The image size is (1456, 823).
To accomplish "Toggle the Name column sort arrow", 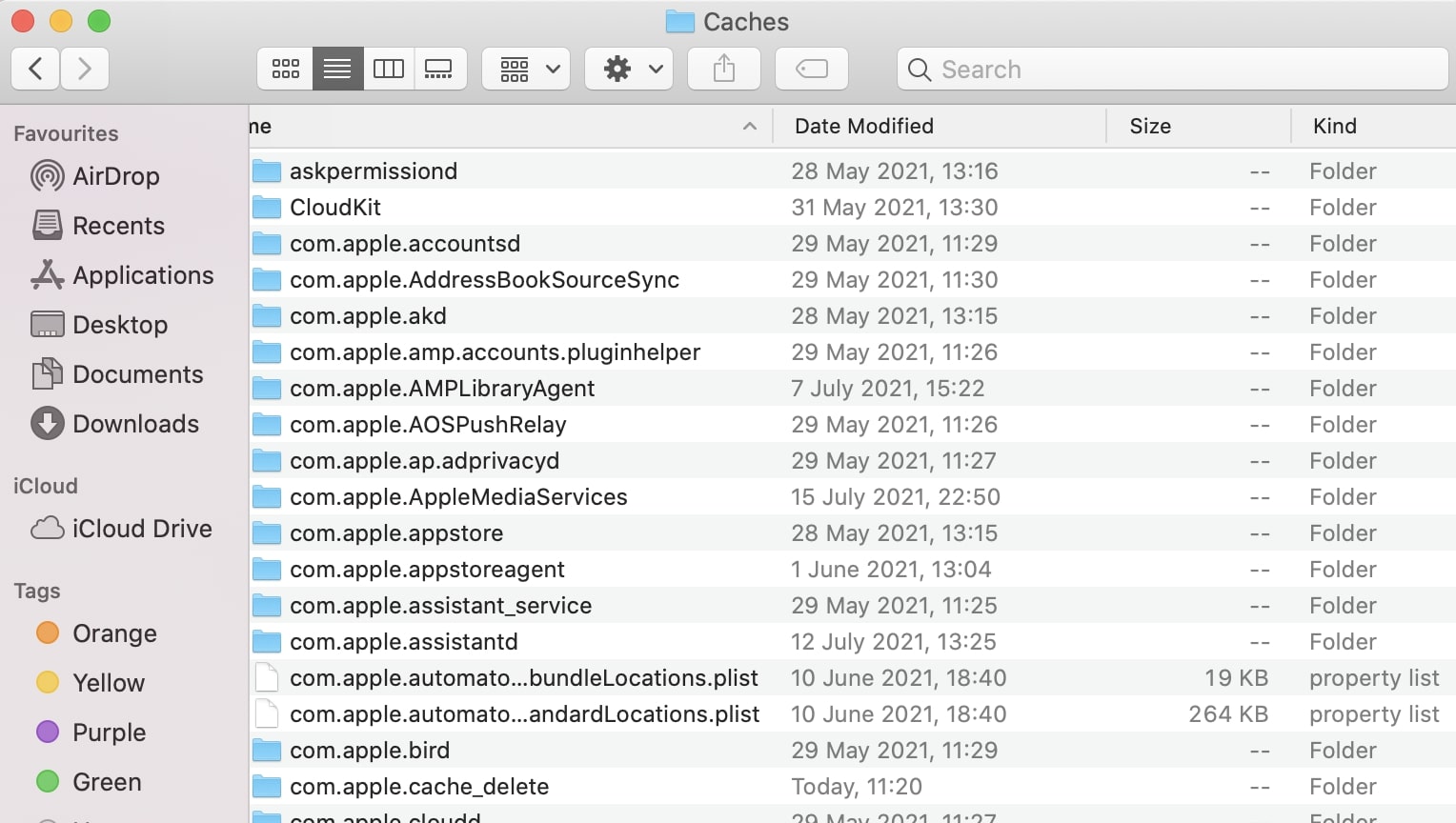I will [x=750, y=126].
